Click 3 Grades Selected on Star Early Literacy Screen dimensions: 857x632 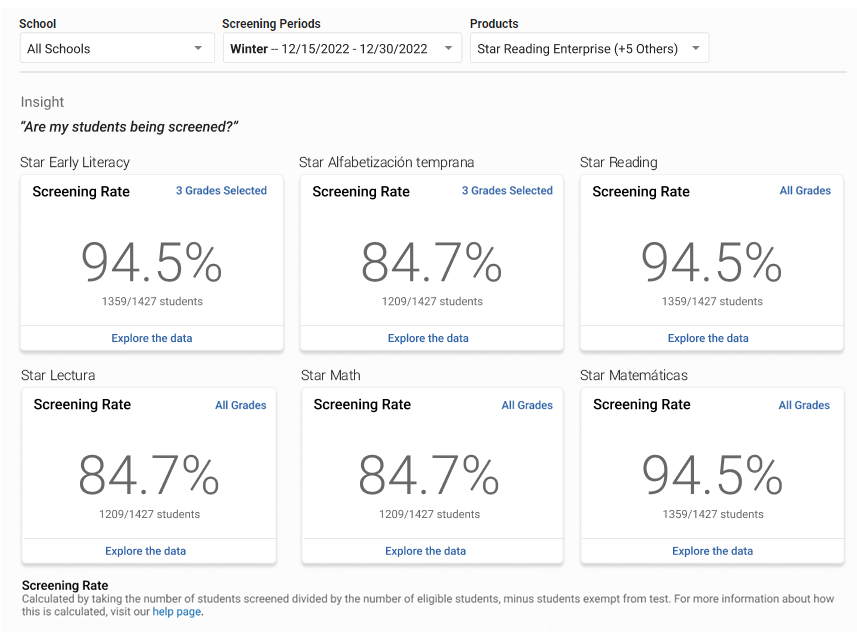[x=221, y=190]
